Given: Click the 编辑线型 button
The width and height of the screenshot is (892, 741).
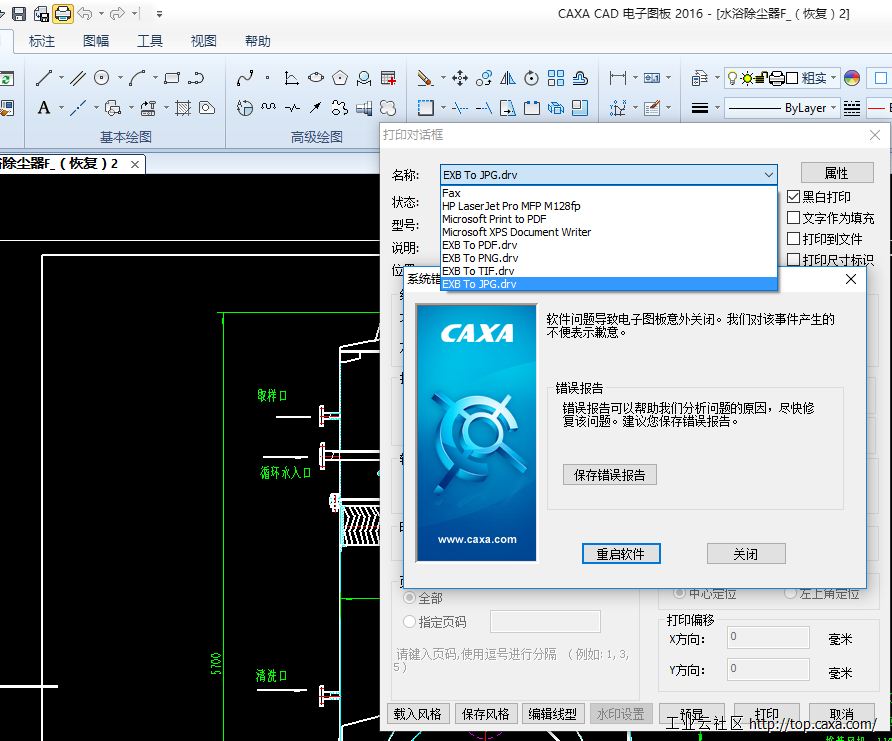Looking at the screenshot, I should coord(552,714).
